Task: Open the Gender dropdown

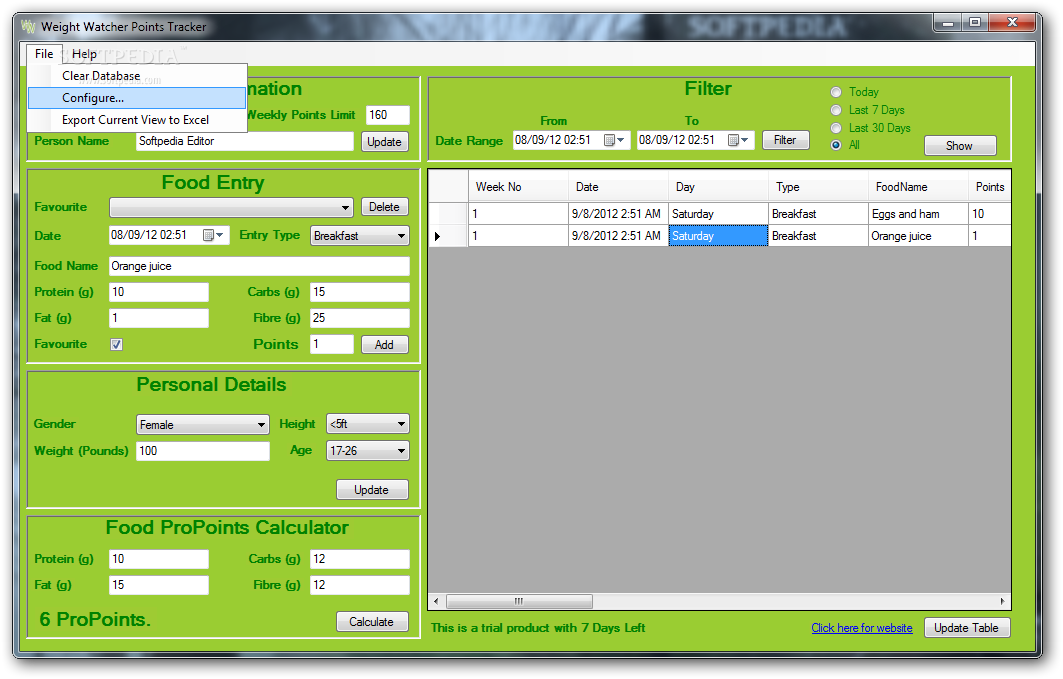Action: pos(203,425)
